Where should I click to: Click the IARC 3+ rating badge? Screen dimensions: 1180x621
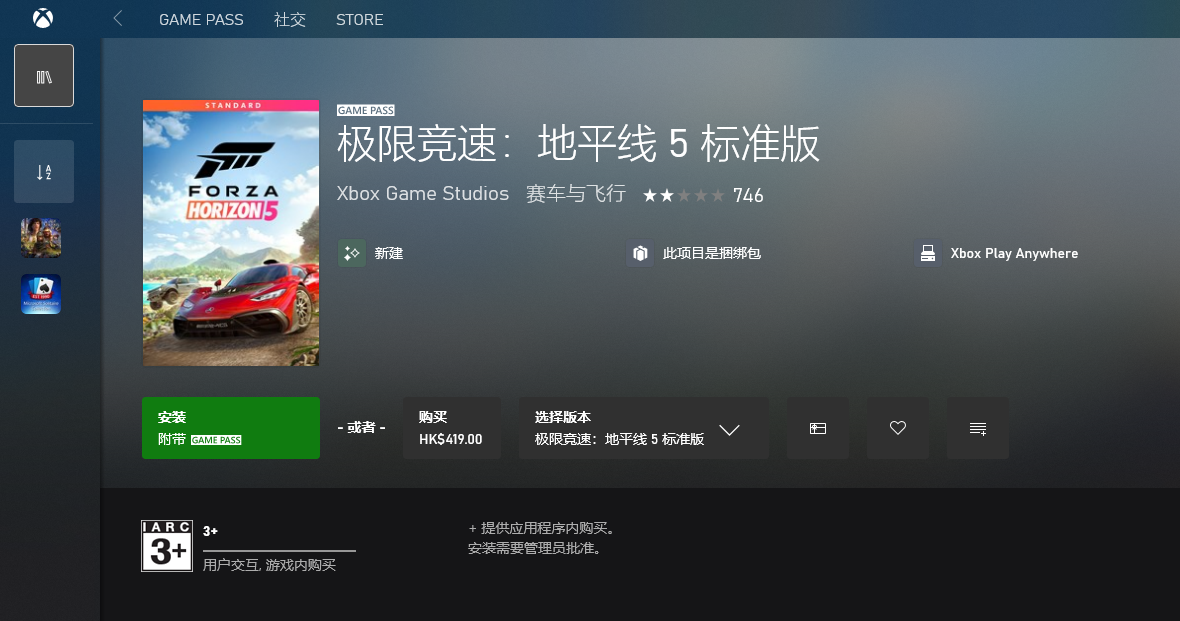click(x=167, y=546)
